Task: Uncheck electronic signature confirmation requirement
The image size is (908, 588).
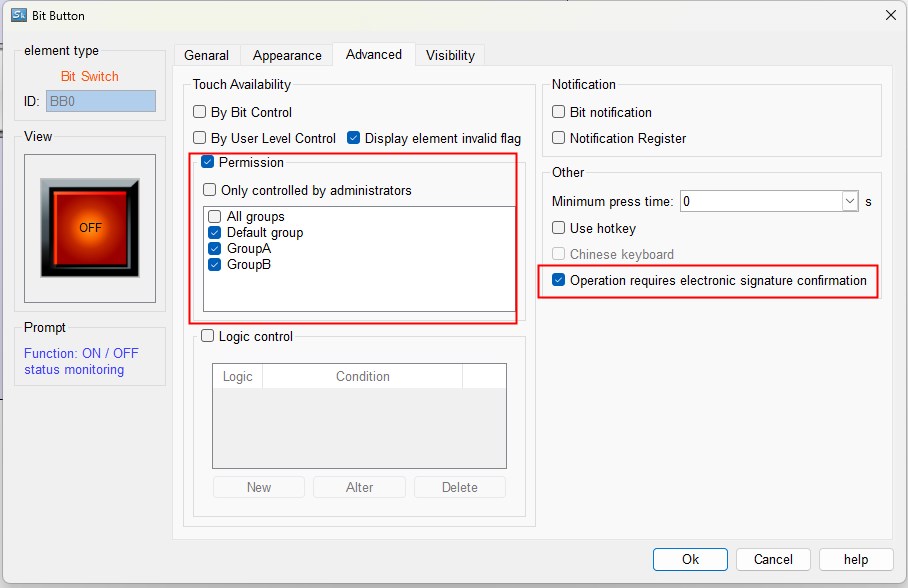Action: pos(559,281)
